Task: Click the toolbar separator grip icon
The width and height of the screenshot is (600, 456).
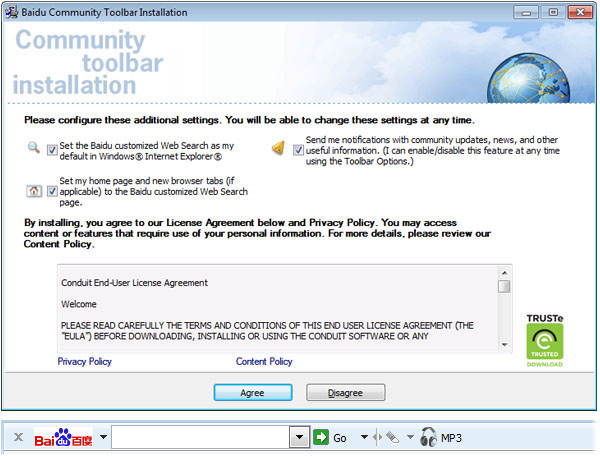Action: [378, 437]
